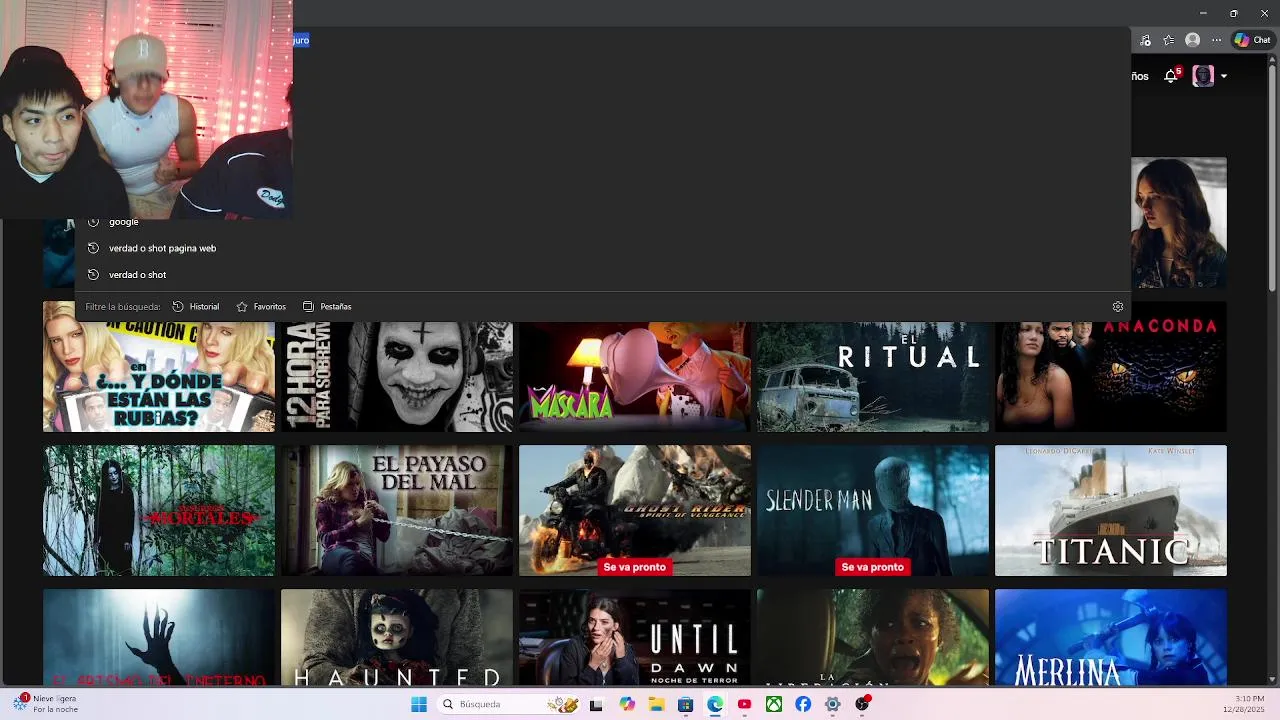Open OBS Studio from taskbar
The width and height of the screenshot is (1280, 720).
coord(862,704)
